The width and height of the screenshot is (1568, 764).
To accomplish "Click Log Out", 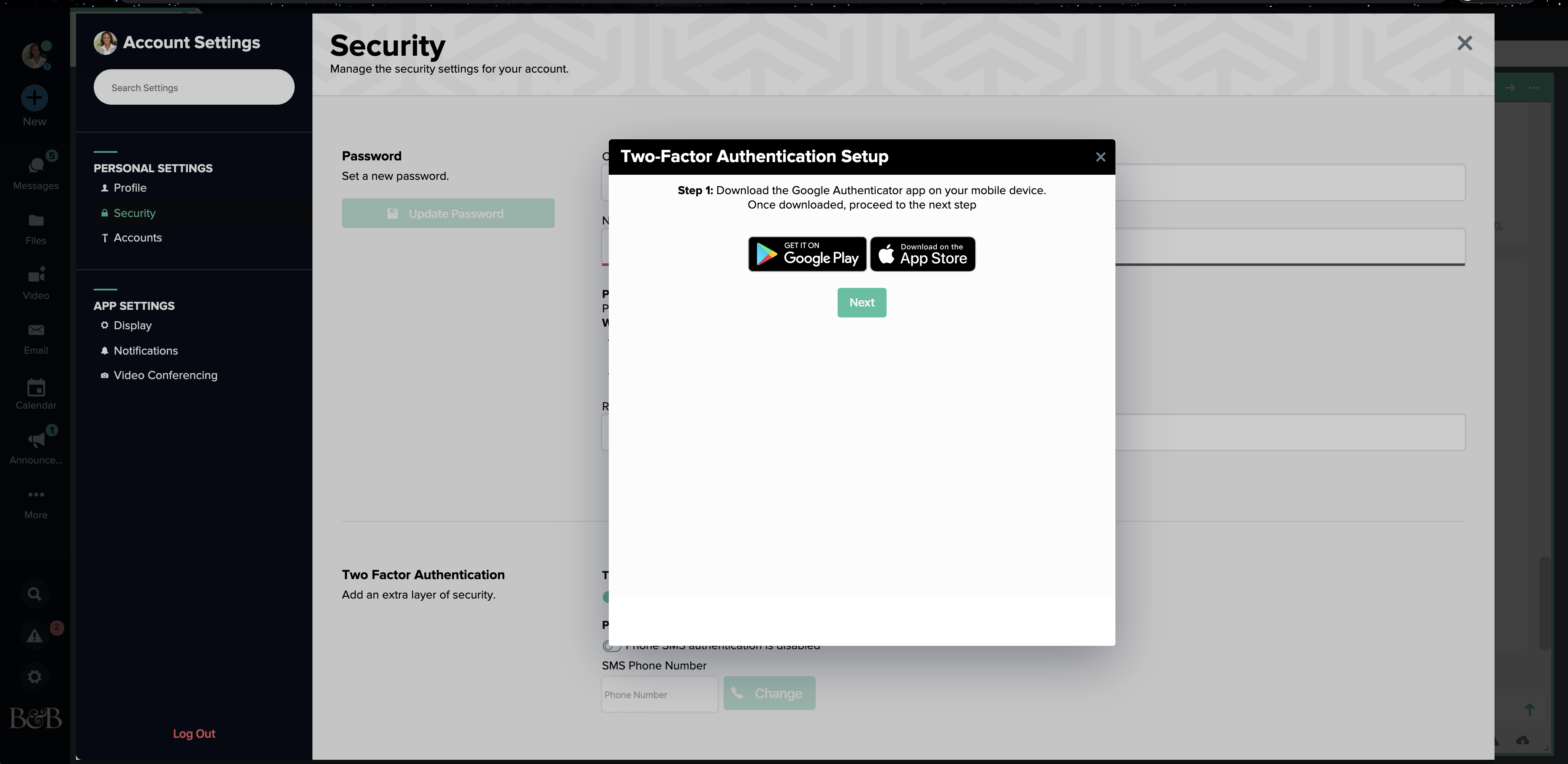I will click(x=194, y=734).
